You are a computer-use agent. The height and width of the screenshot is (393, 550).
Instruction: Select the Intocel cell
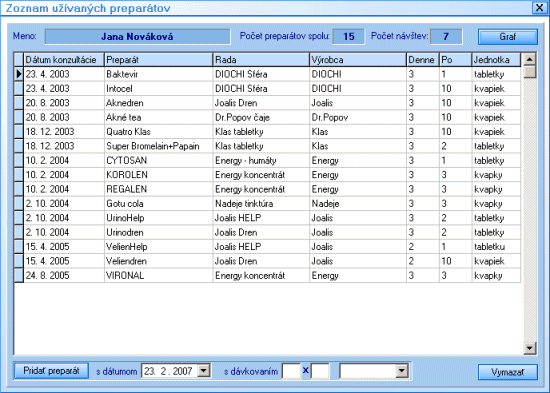click(159, 88)
